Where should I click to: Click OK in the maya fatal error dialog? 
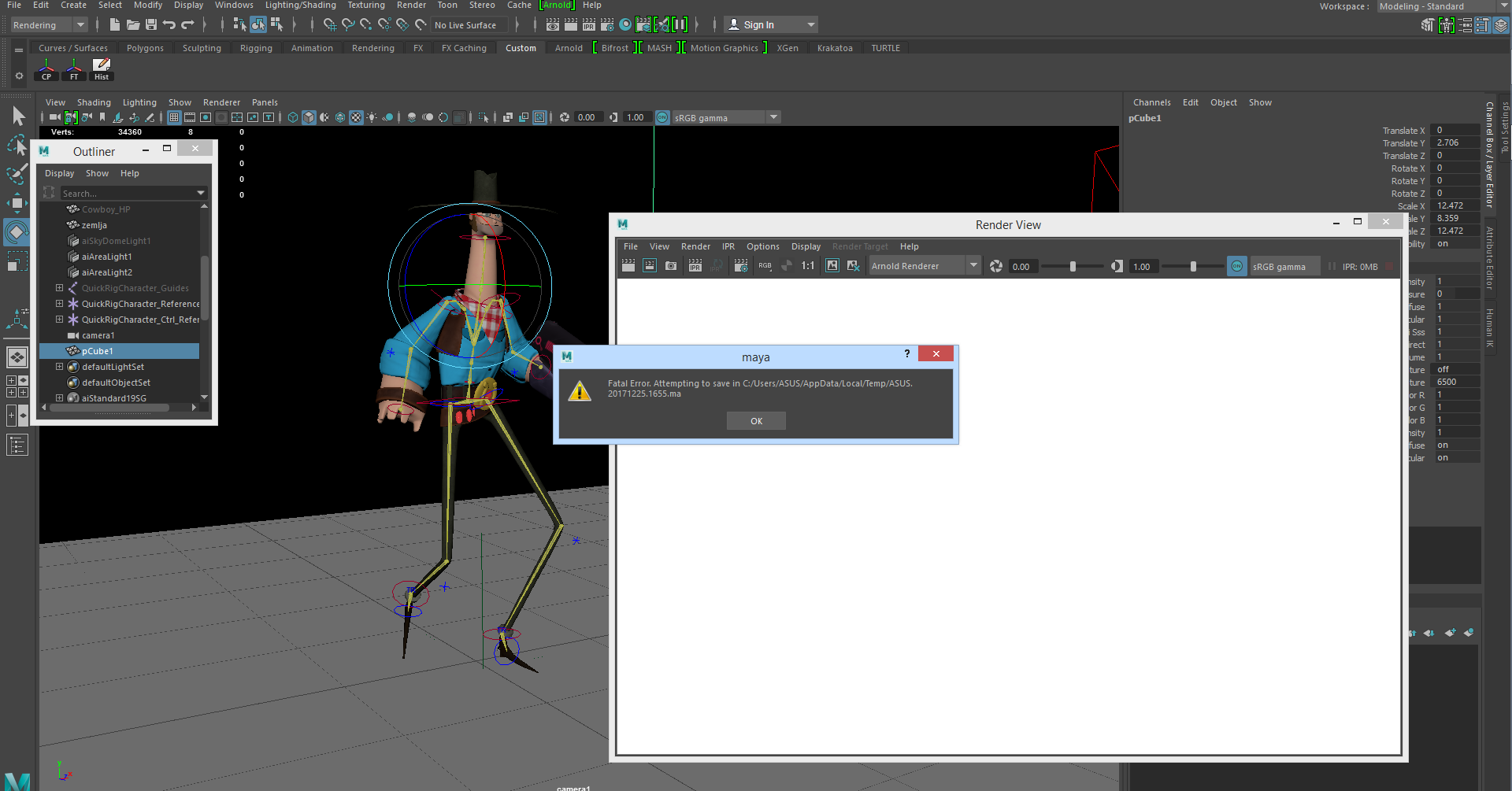tap(756, 421)
